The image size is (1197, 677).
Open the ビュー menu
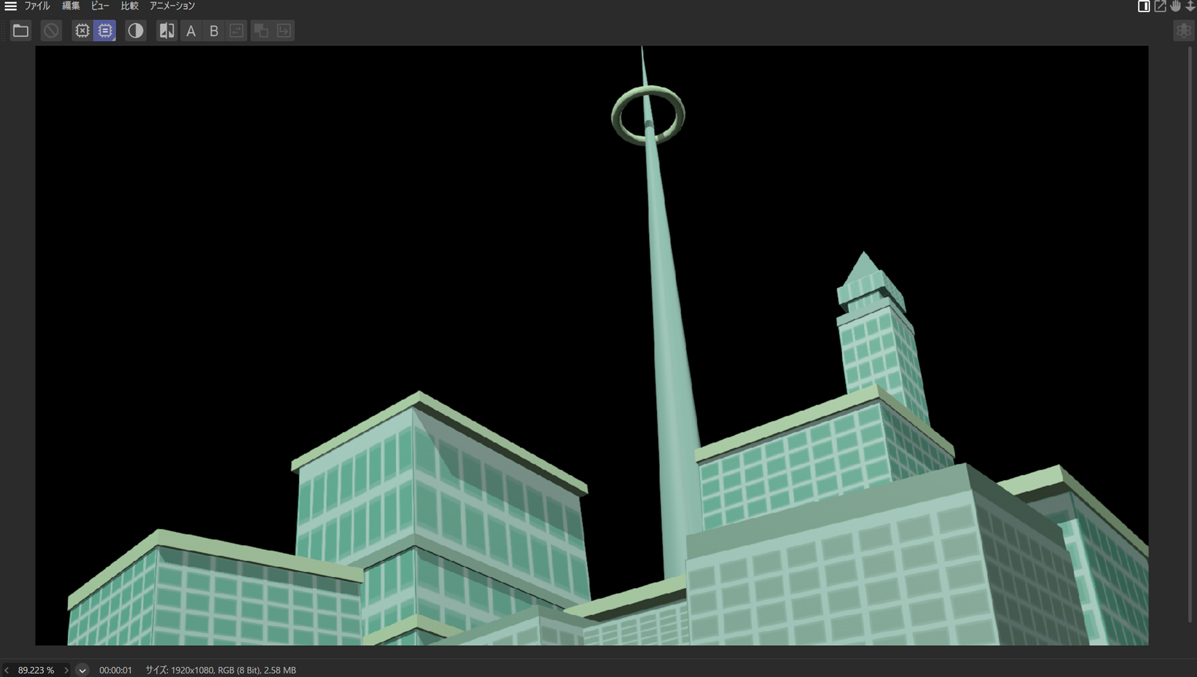[100, 6]
